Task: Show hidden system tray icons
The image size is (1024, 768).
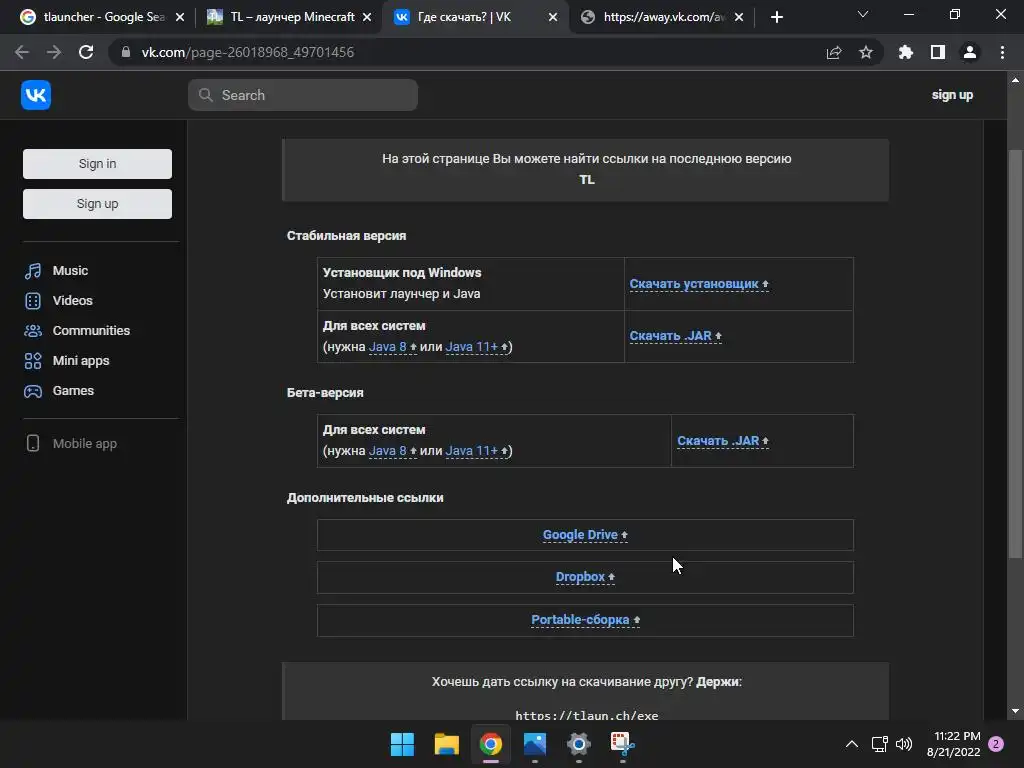Action: click(x=852, y=744)
